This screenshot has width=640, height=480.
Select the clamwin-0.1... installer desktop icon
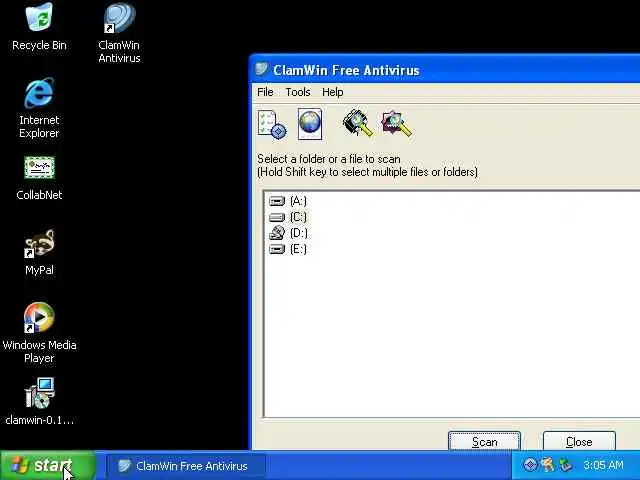39,401
